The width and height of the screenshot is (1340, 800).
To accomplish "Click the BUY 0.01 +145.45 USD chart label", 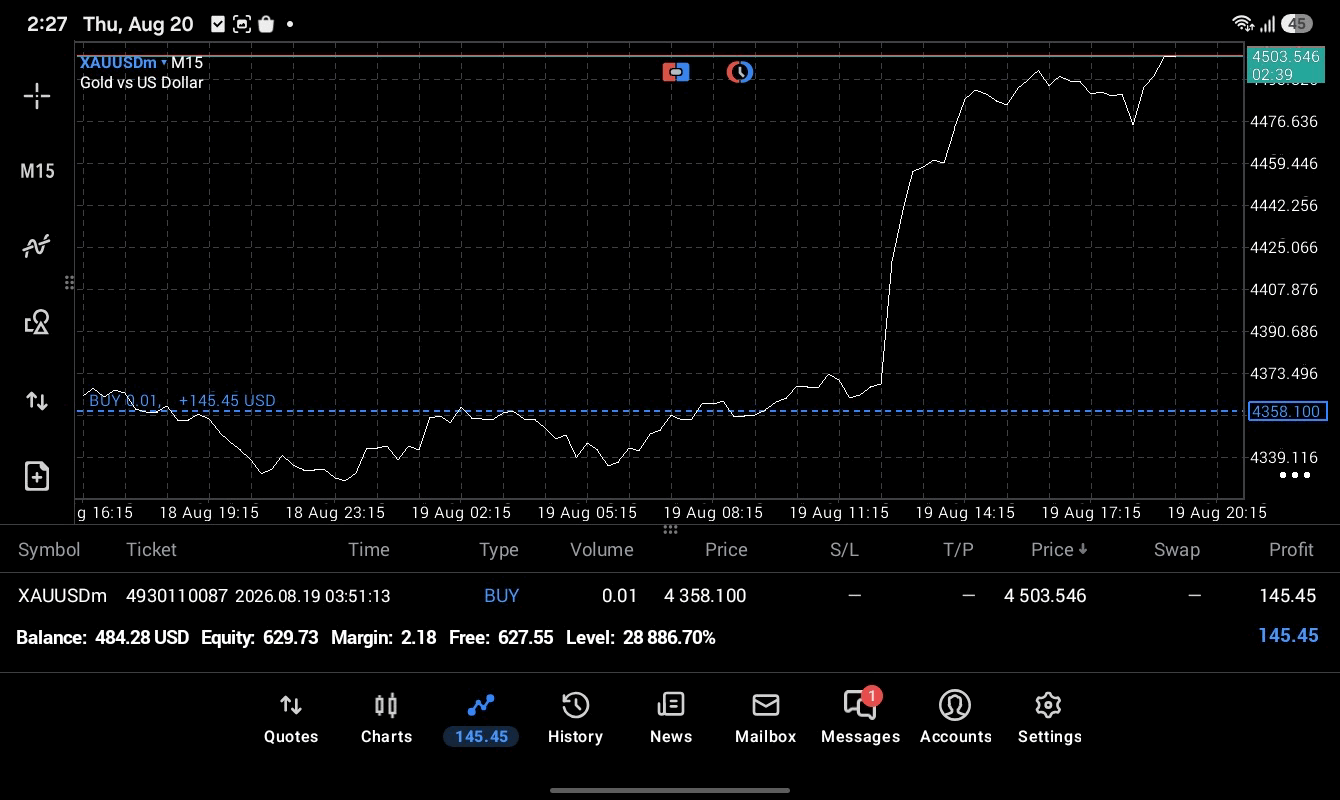I will click(x=182, y=401).
